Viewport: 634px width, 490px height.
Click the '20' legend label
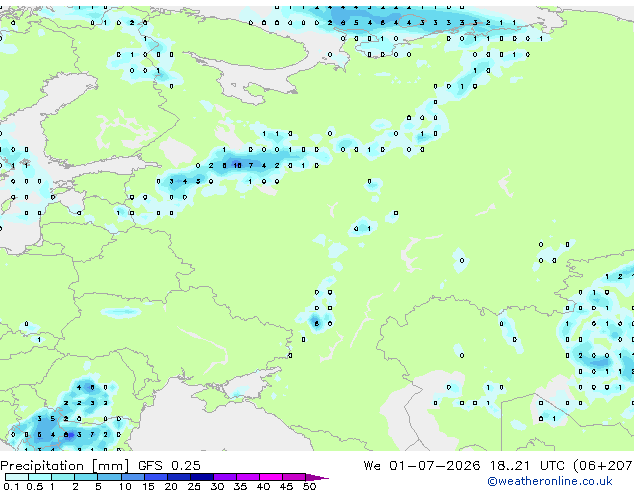click(x=171, y=486)
